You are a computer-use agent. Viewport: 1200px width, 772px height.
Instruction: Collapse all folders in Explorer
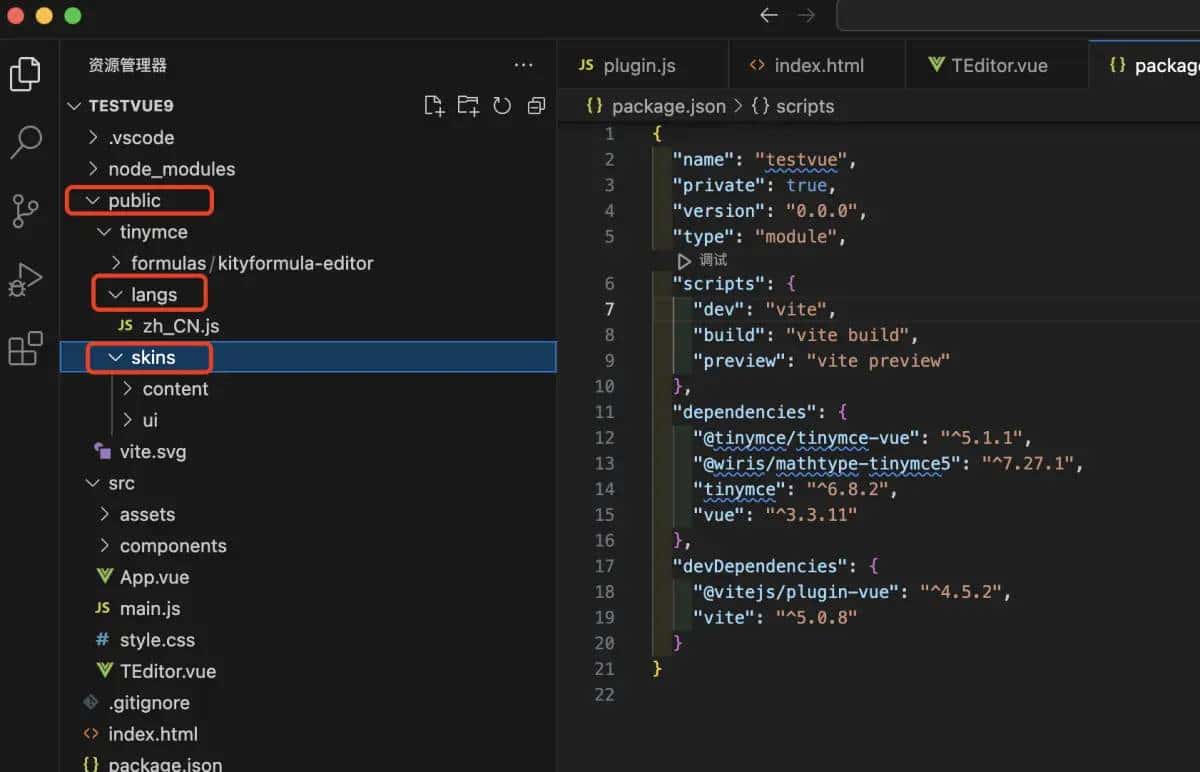536,105
